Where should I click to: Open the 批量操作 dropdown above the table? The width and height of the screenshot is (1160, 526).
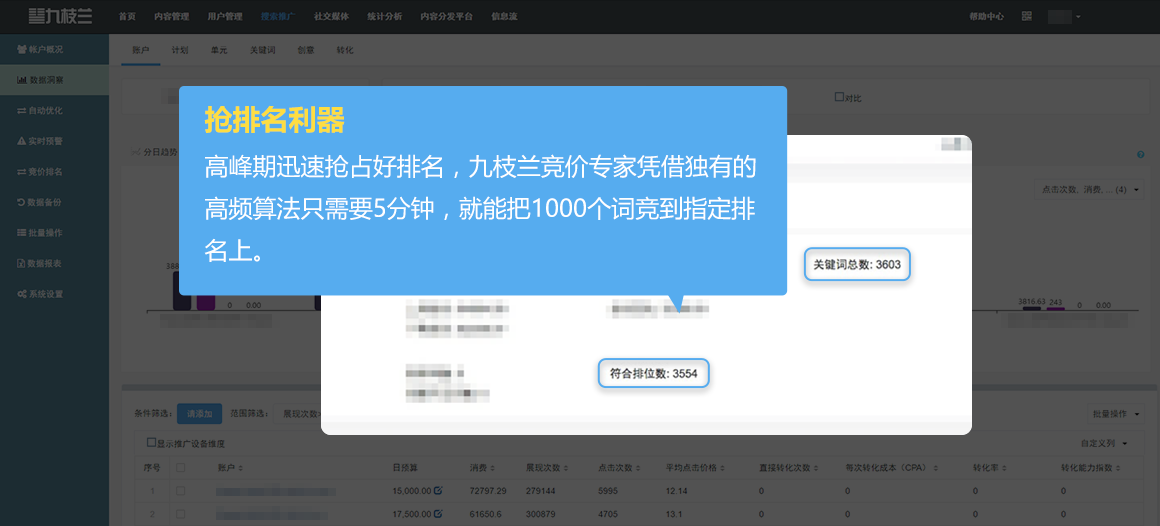click(1116, 414)
